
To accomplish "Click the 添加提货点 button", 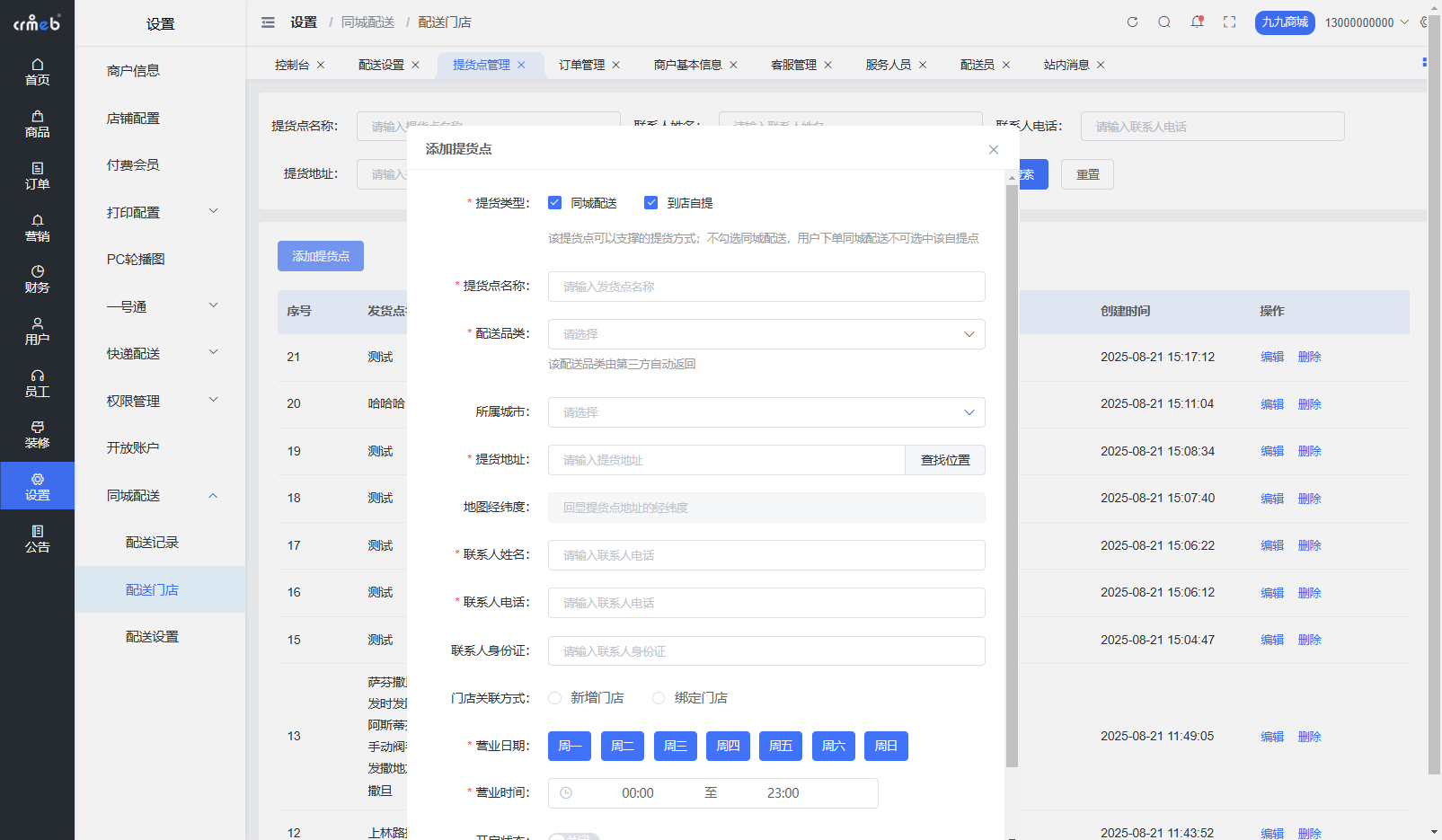I will (x=321, y=256).
